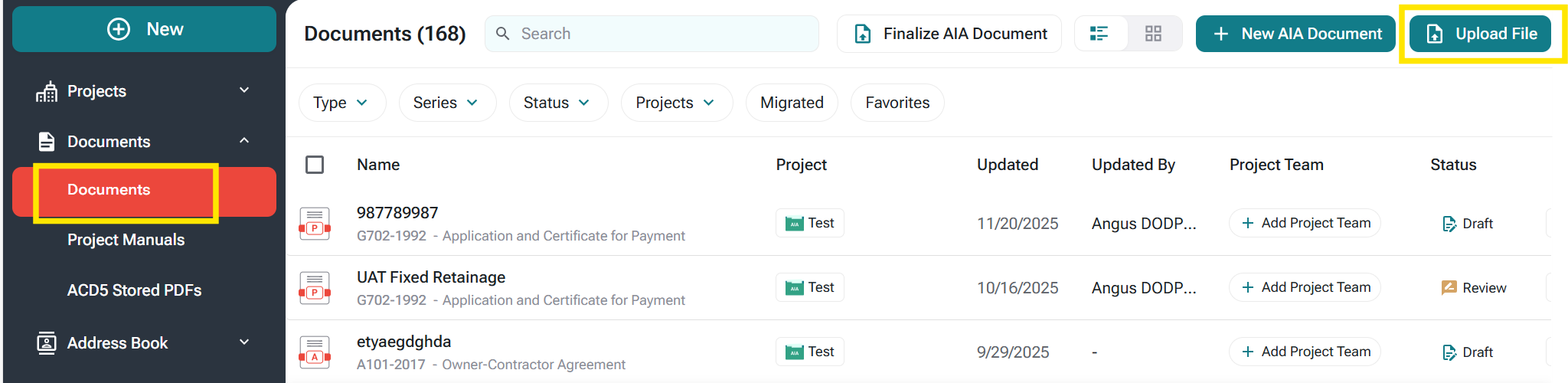Add Project Team to UAT Fixed Retainage
The image size is (1568, 383).
1305,287
